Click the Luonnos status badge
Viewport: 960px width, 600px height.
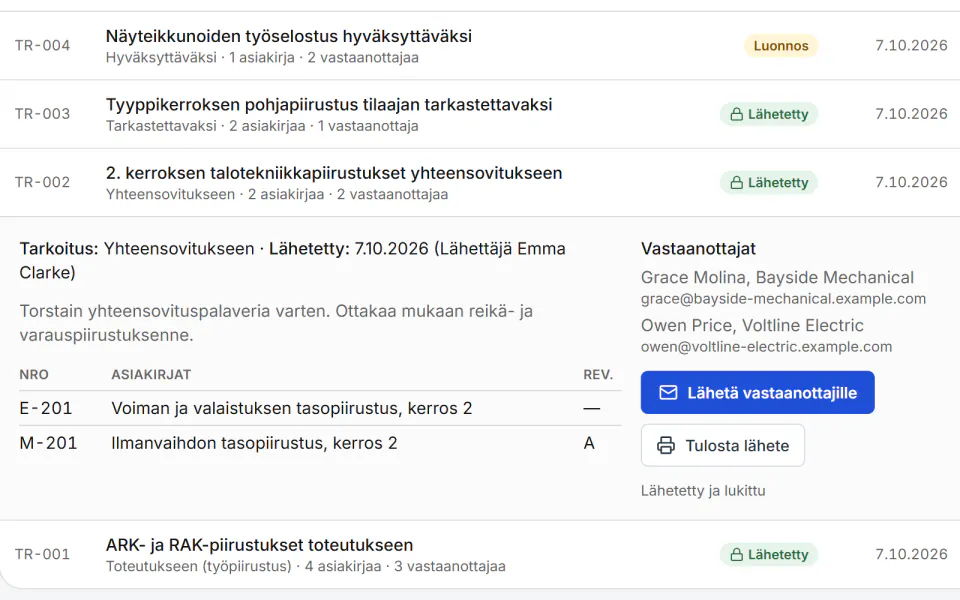coord(781,46)
